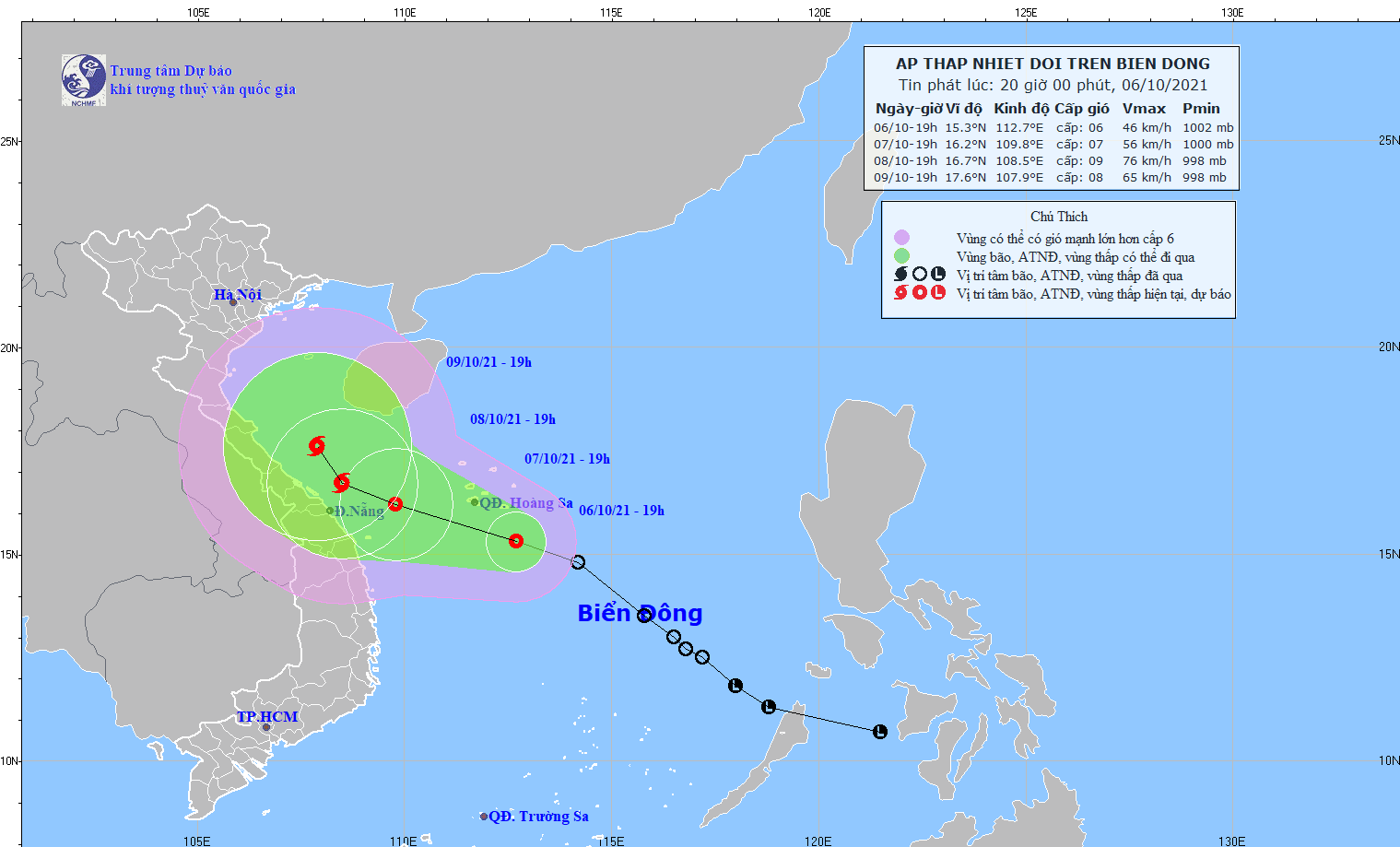This screenshot has width=1400, height=847.
Task: Click the QĐ. Hoàng Sa dot marker
Action: (475, 502)
